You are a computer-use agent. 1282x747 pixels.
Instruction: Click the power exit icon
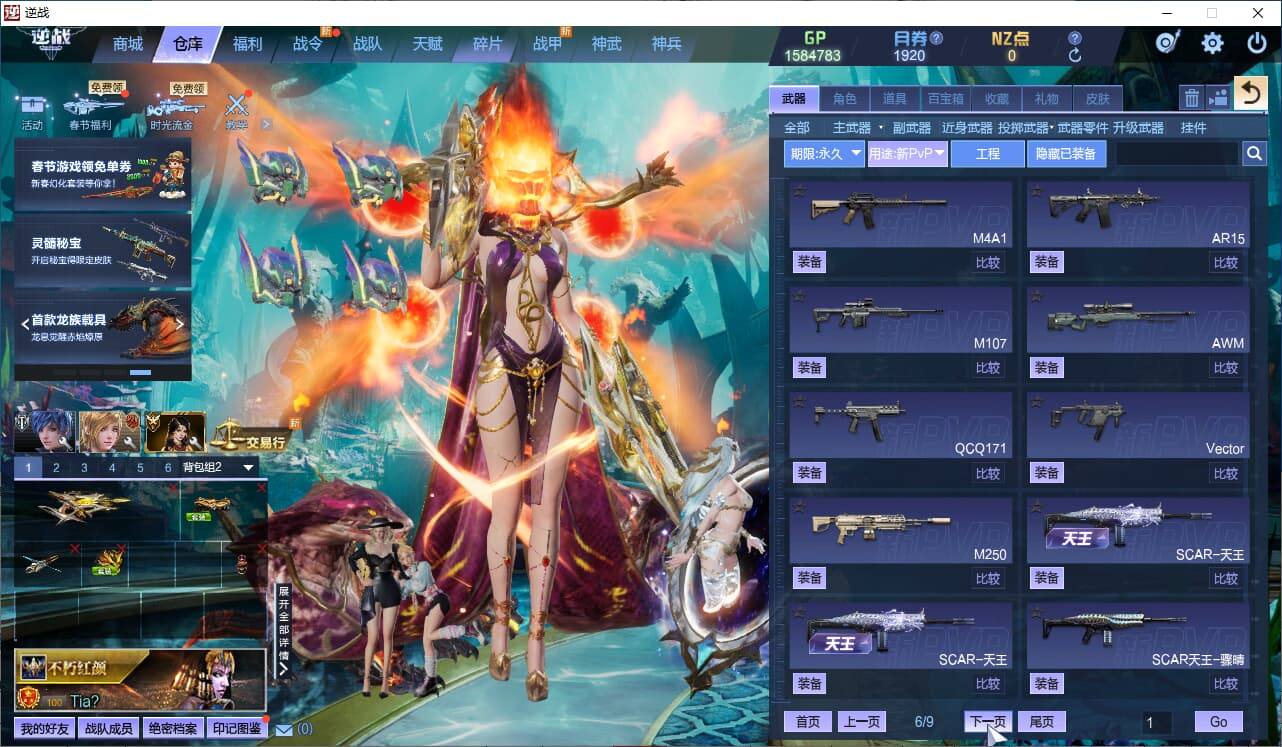click(x=1257, y=43)
